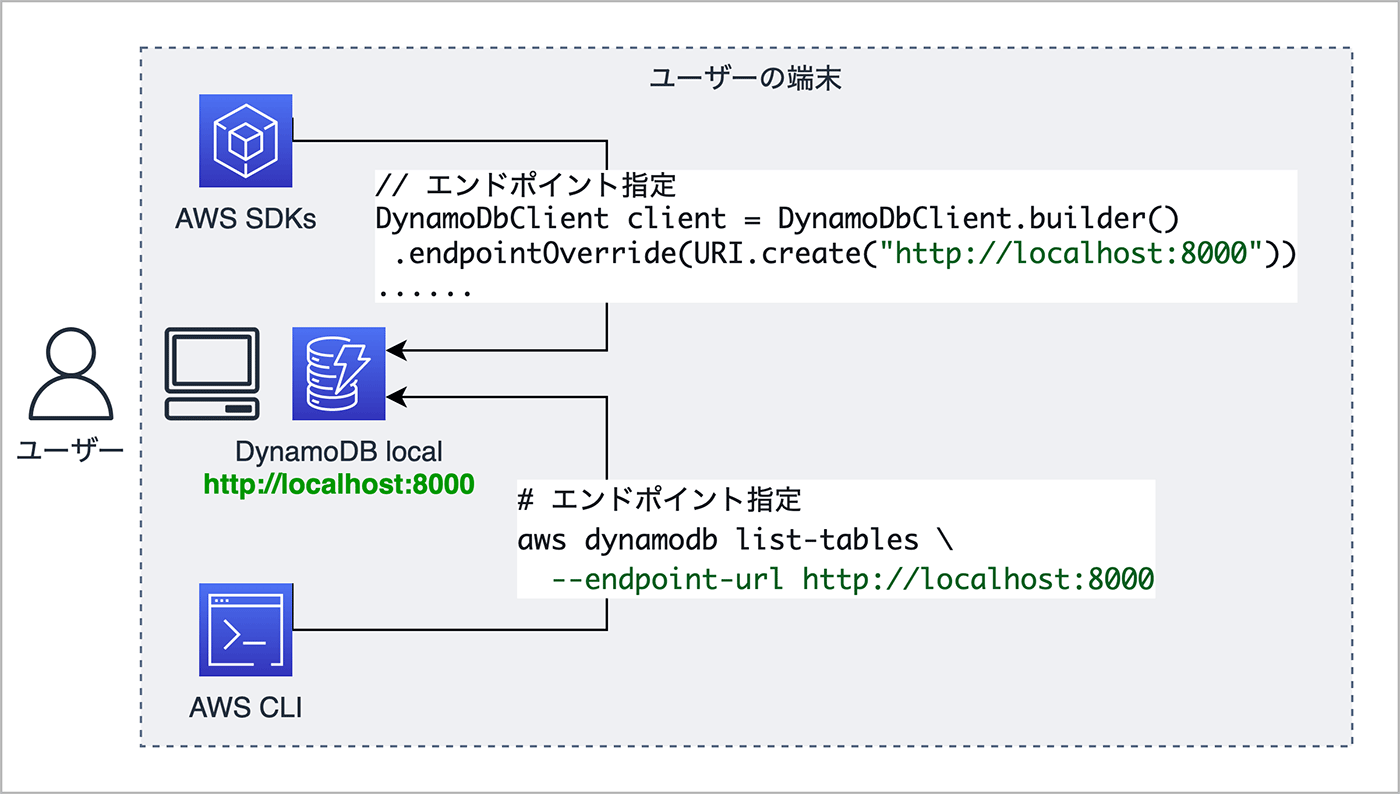Image resolution: width=1400 pixels, height=794 pixels.
Task: Click the 'ユーザー' label under person icon
Action: (x=70, y=451)
